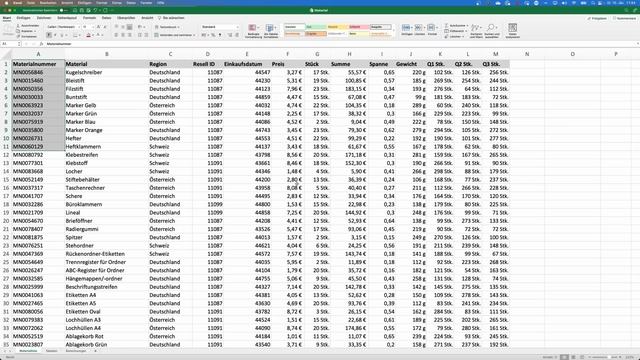
Task: Click the Apple menu icon
Action: tap(6, 2)
